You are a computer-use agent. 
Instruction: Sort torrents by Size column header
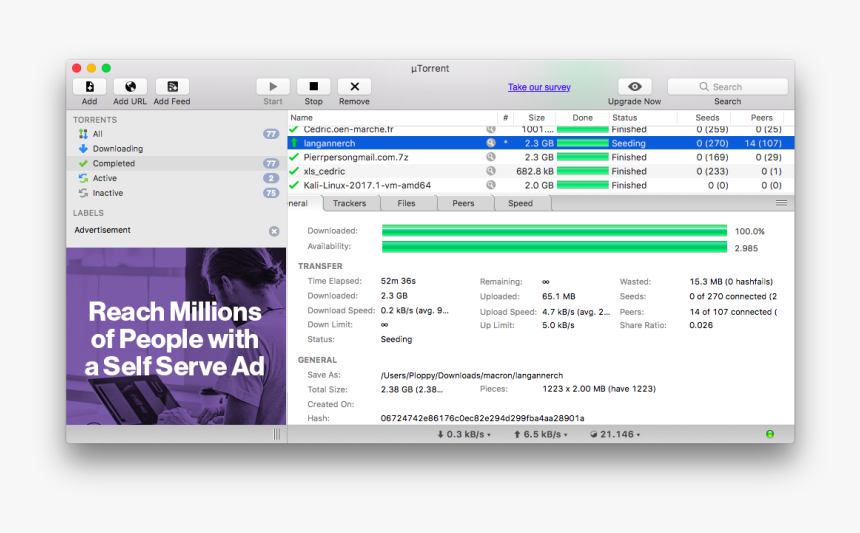(x=536, y=118)
